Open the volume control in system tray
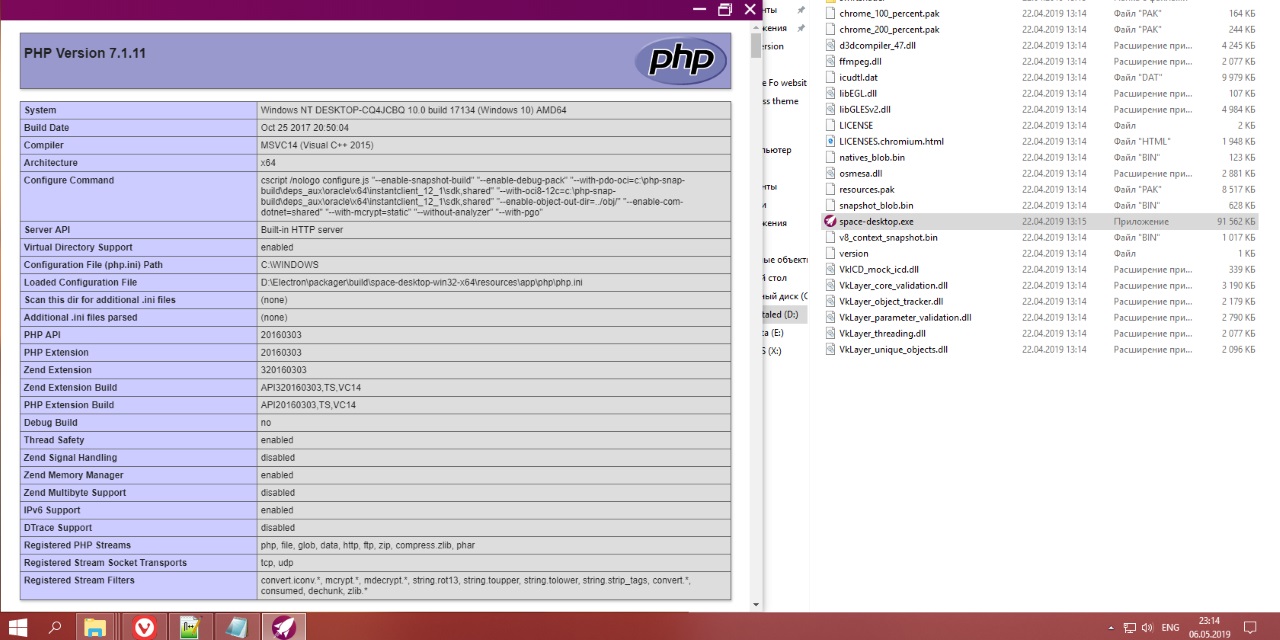 point(1148,627)
